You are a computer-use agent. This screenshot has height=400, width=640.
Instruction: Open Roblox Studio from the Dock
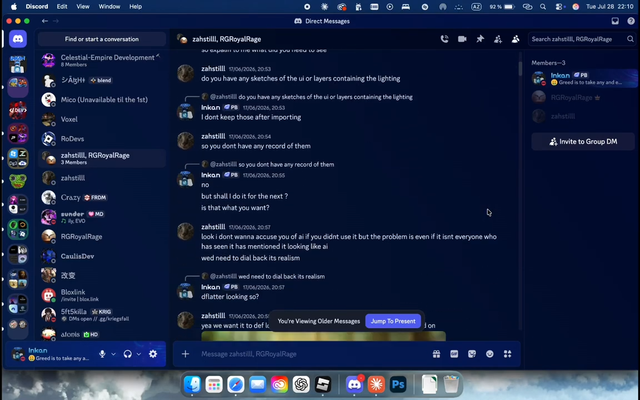(x=323, y=384)
